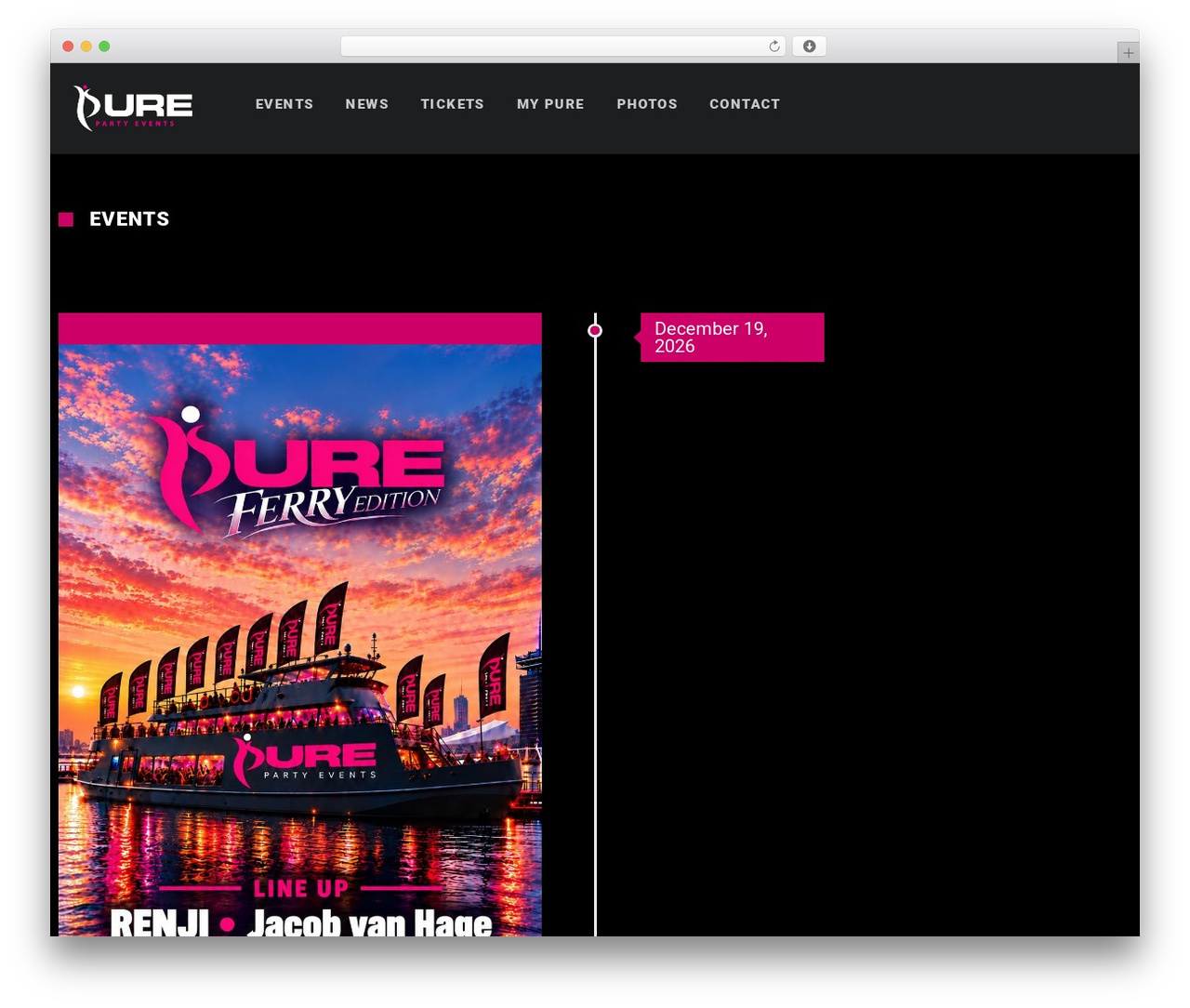This screenshot has height=1008, width=1190.
Task: Open the Pure Ferry Edition event poster
Action: (300, 640)
